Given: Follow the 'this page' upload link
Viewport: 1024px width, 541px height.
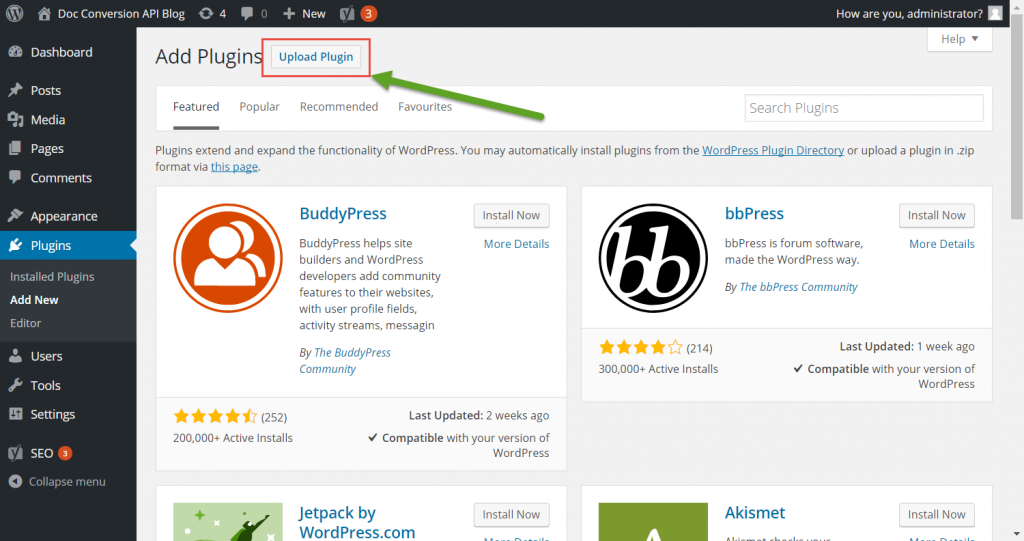Looking at the screenshot, I should click(x=234, y=167).
